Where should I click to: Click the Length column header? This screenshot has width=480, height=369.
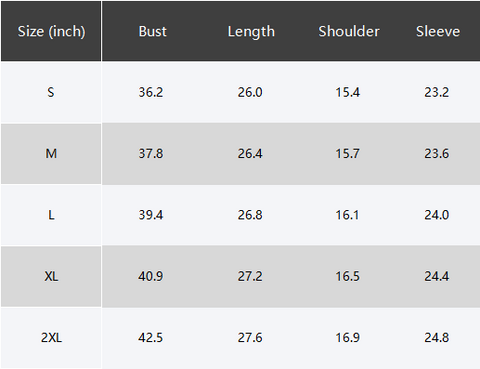click(251, 32)
